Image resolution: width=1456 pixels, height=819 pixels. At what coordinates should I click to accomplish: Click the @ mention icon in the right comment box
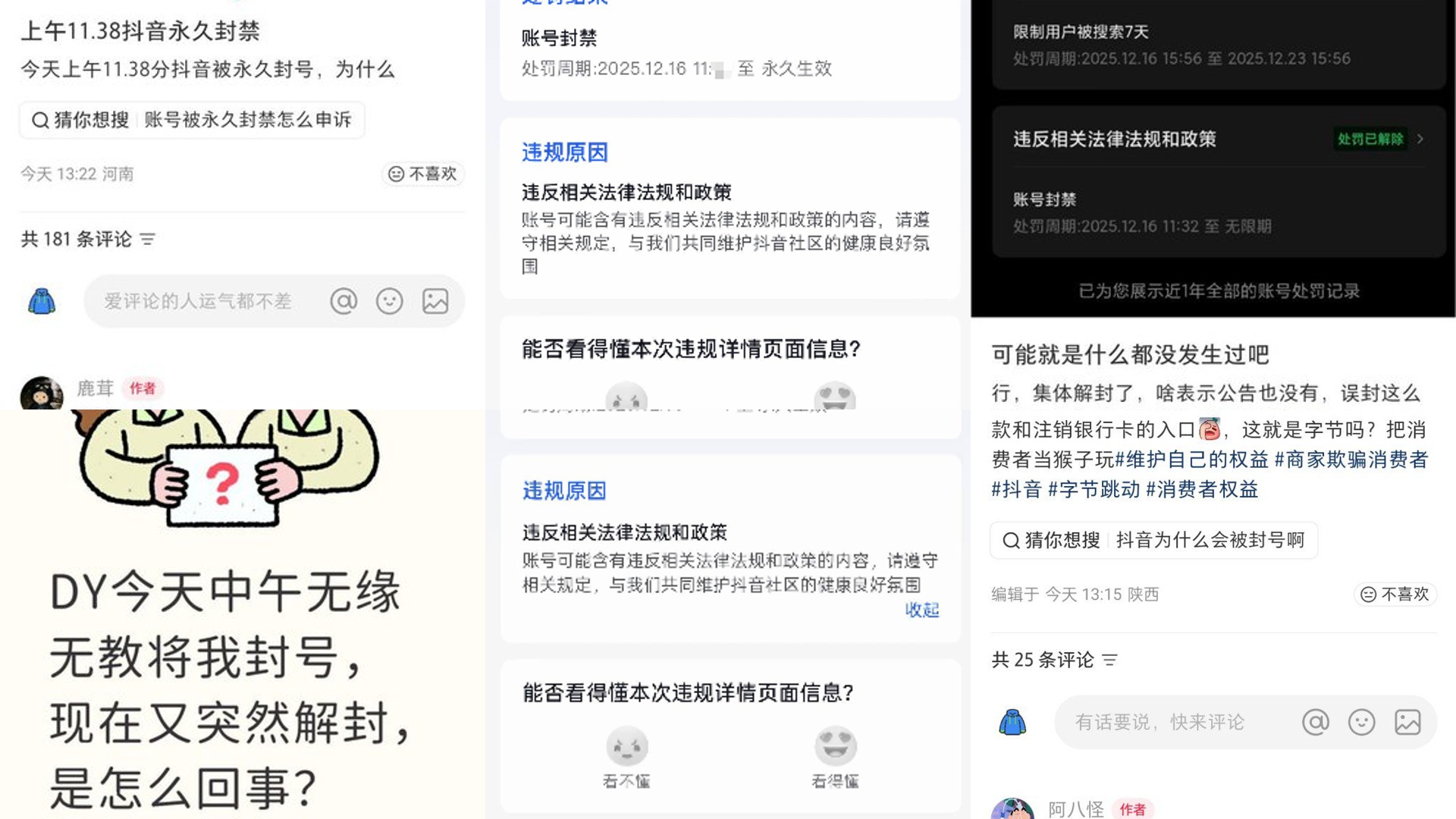coord(1316,722)
